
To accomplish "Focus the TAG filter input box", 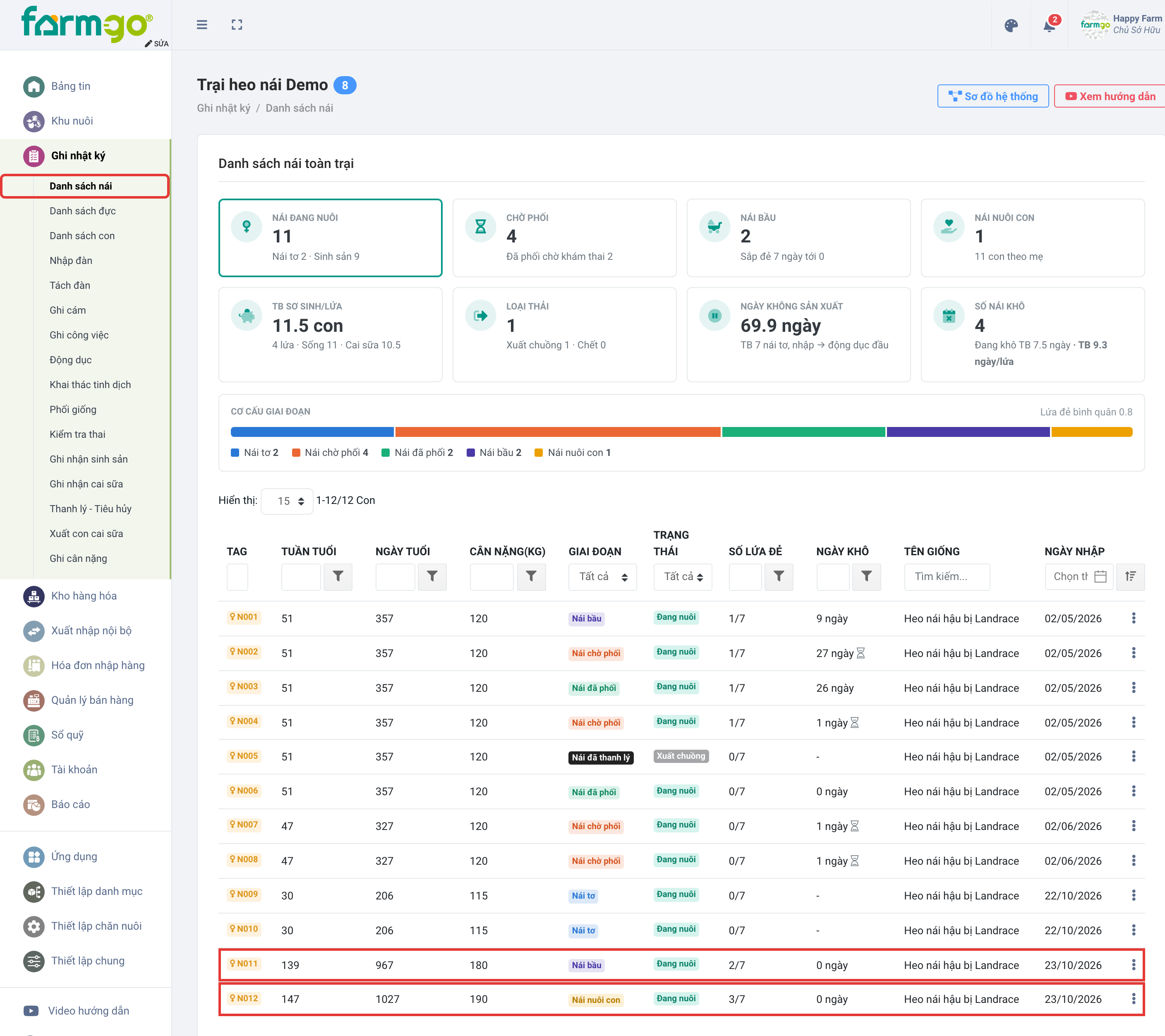I will point(237,577).
